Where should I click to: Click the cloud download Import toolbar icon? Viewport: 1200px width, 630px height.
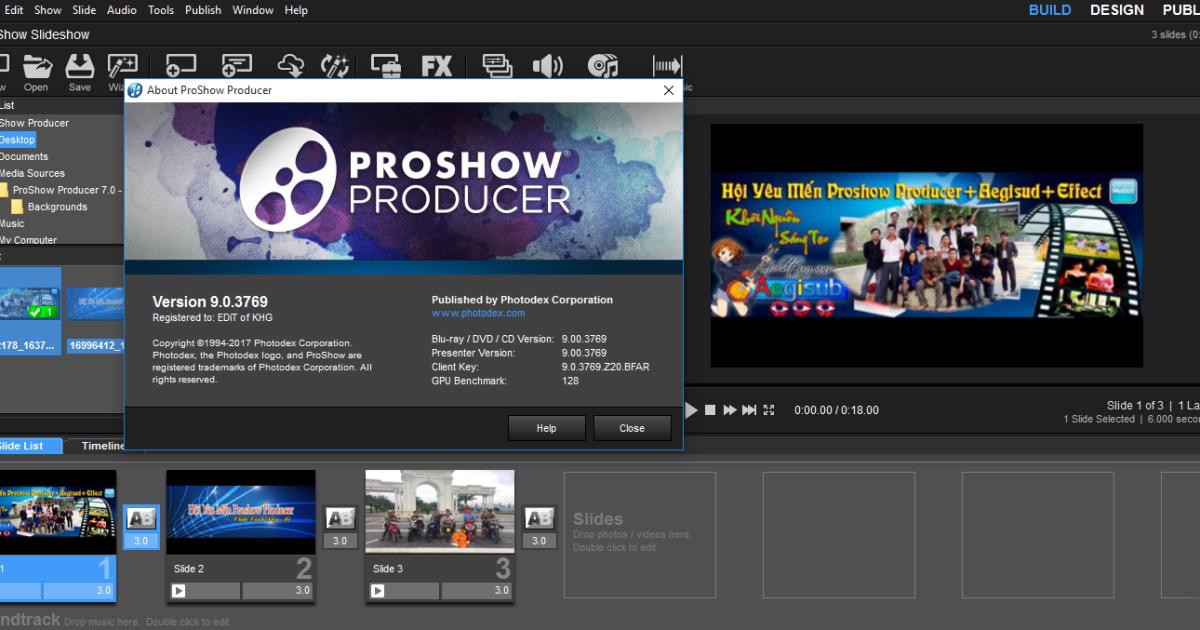291,67
